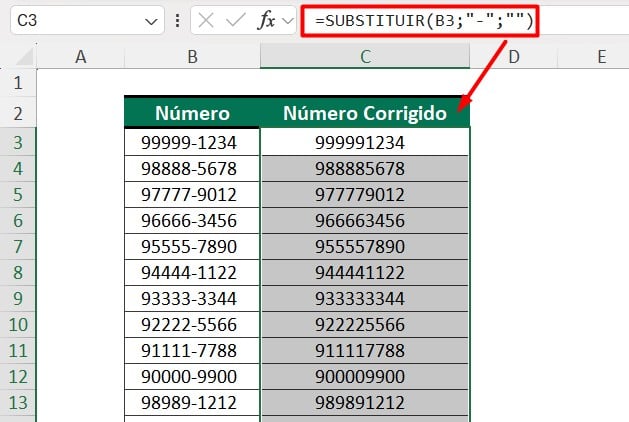629x422 pixels.
Task: Select cell containing 989891212
Action: [x=365, y=402]
